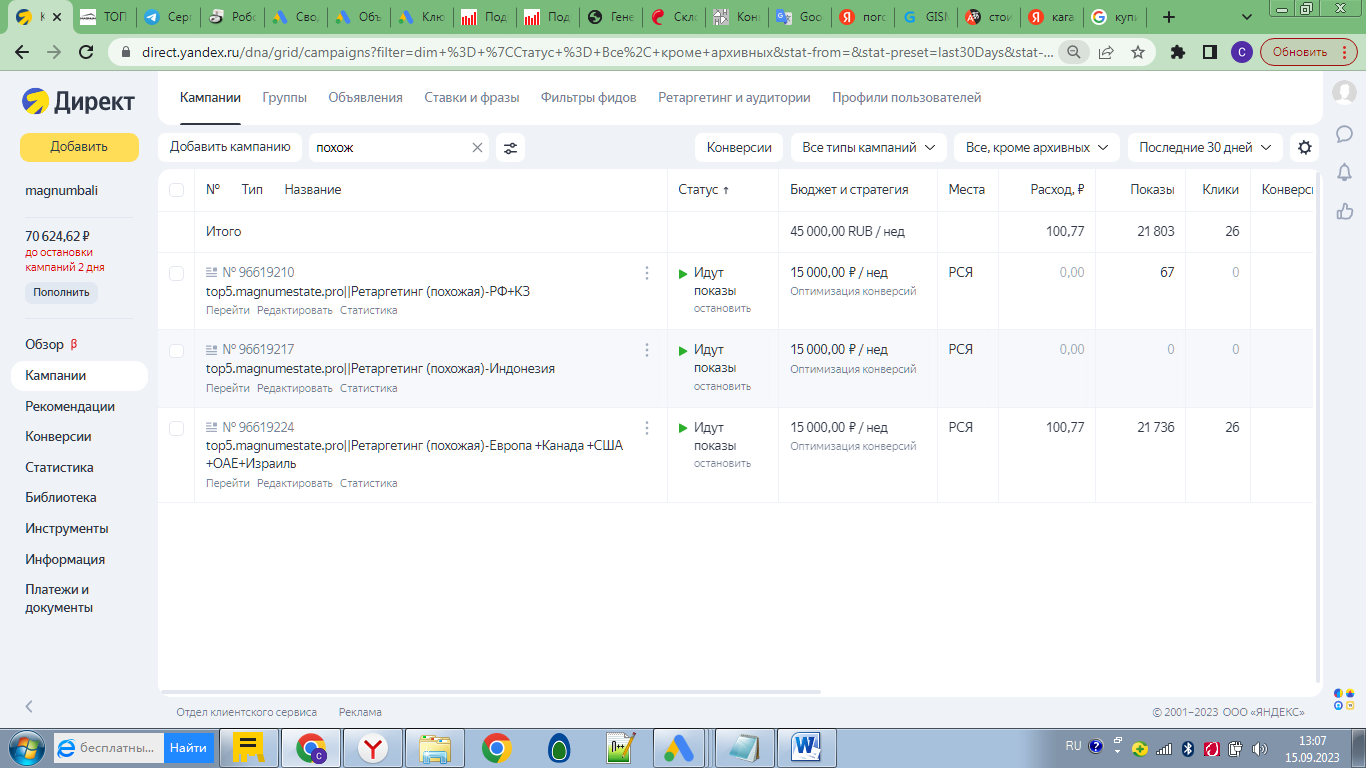
Task: Open Microsoft Word from the taskbar
Action: 806,747
